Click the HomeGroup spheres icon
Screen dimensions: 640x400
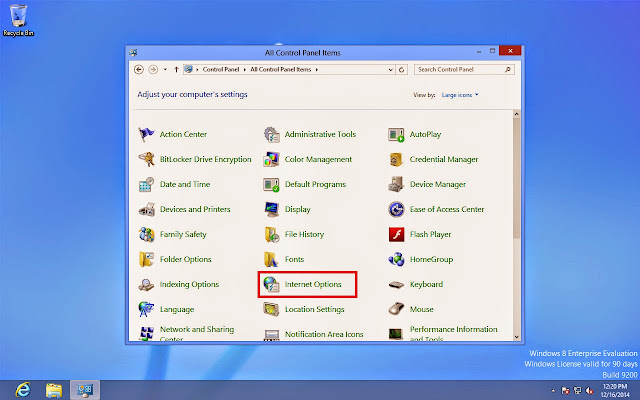(x=396, y=259)
